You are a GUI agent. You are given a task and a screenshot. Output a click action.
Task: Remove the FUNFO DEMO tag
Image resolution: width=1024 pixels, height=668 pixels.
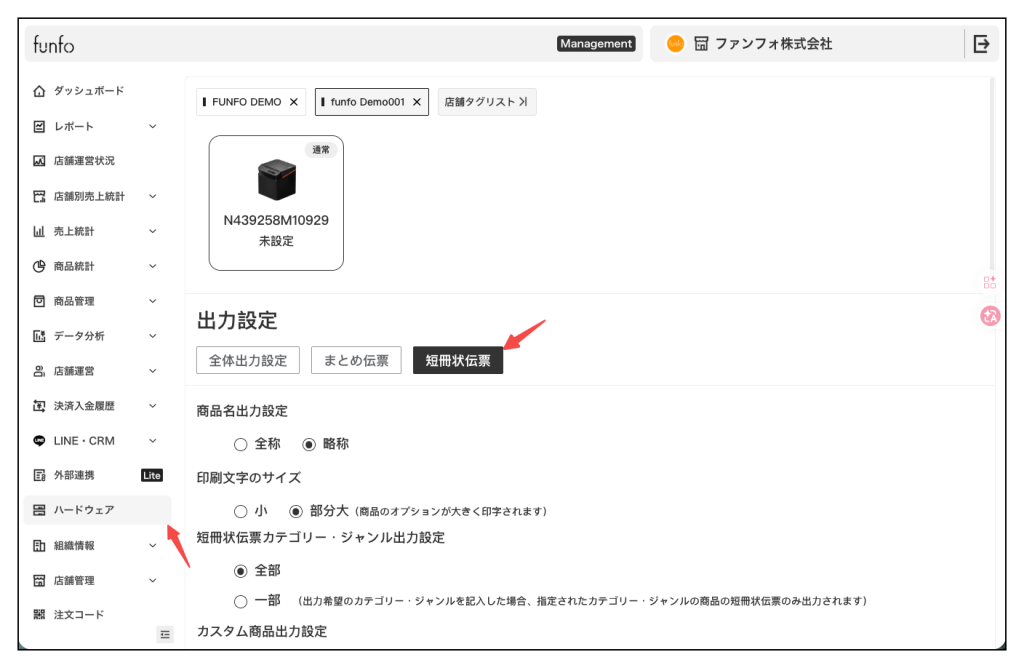click(x=293, y=102)
